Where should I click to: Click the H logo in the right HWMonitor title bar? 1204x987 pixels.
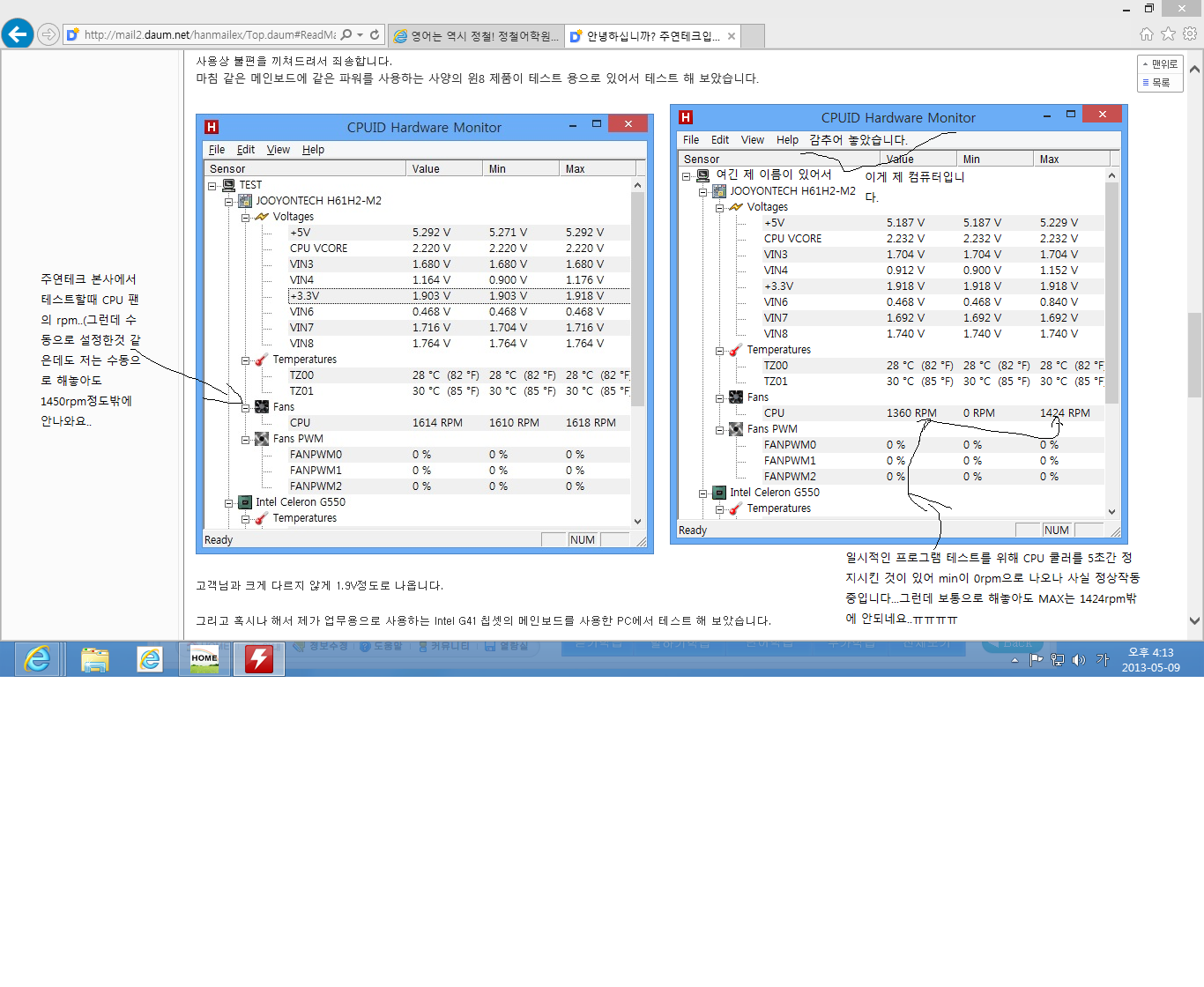click(x=686, y=117)
